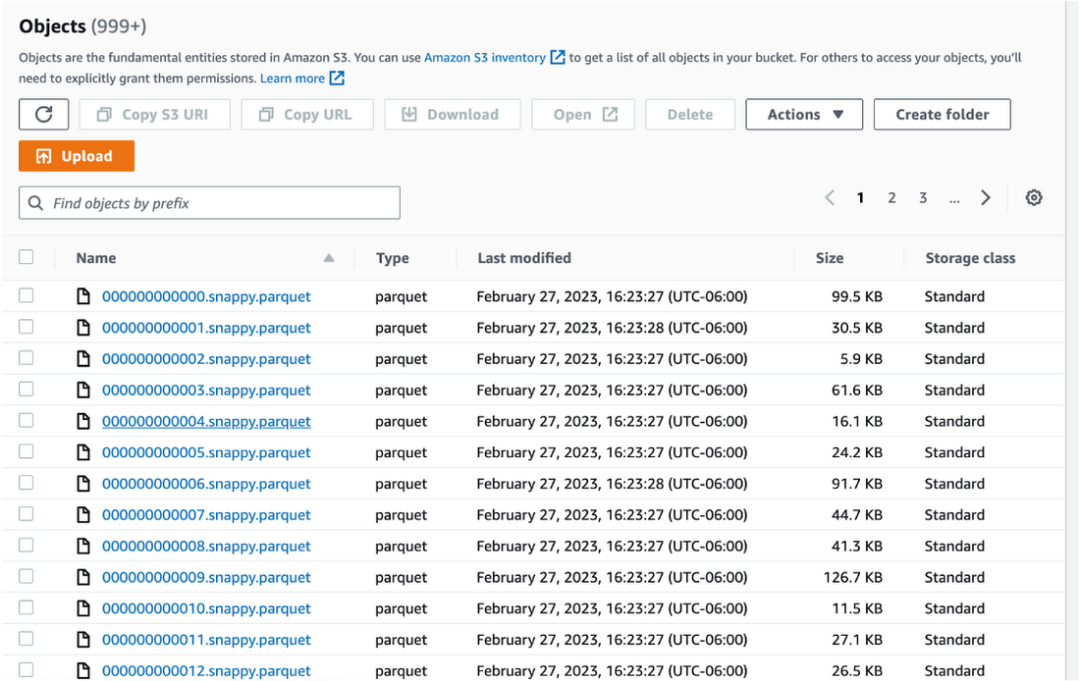This screenshot has height=681, width=1080.
Task: Open table preferences gear icon
Action: pyautogui.click(x=1033, y=198)
